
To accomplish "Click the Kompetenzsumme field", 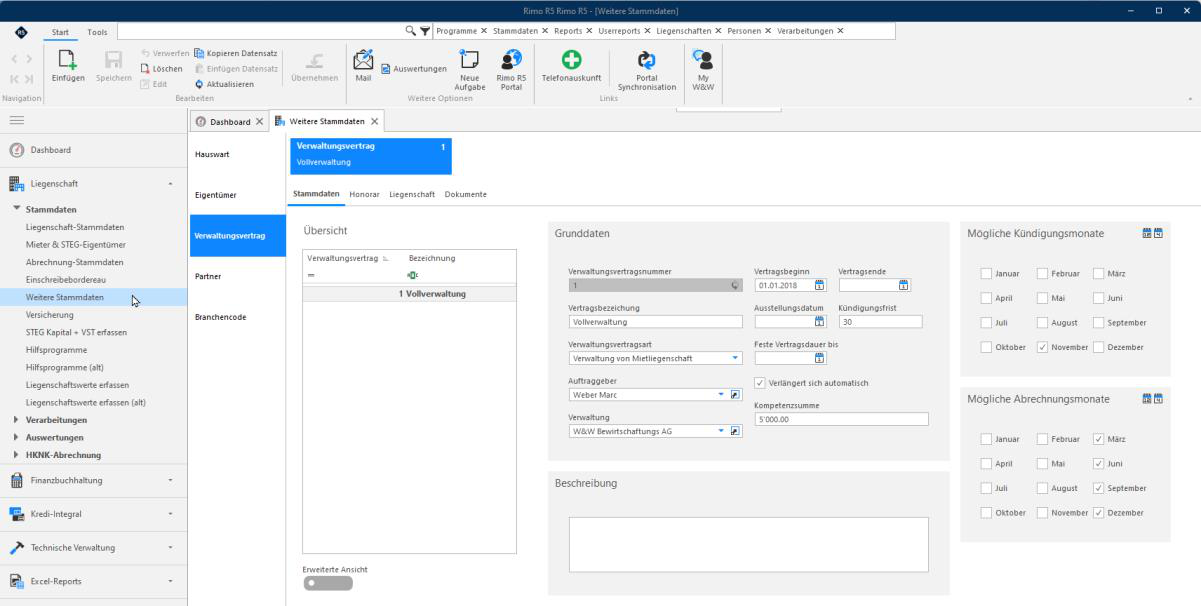I will click(841, 419).
